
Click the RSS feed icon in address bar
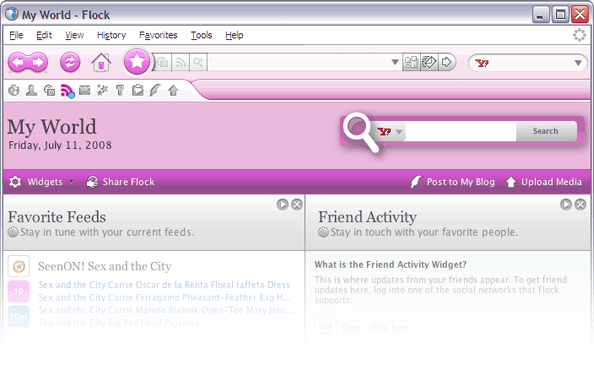[x=181, y=62]
